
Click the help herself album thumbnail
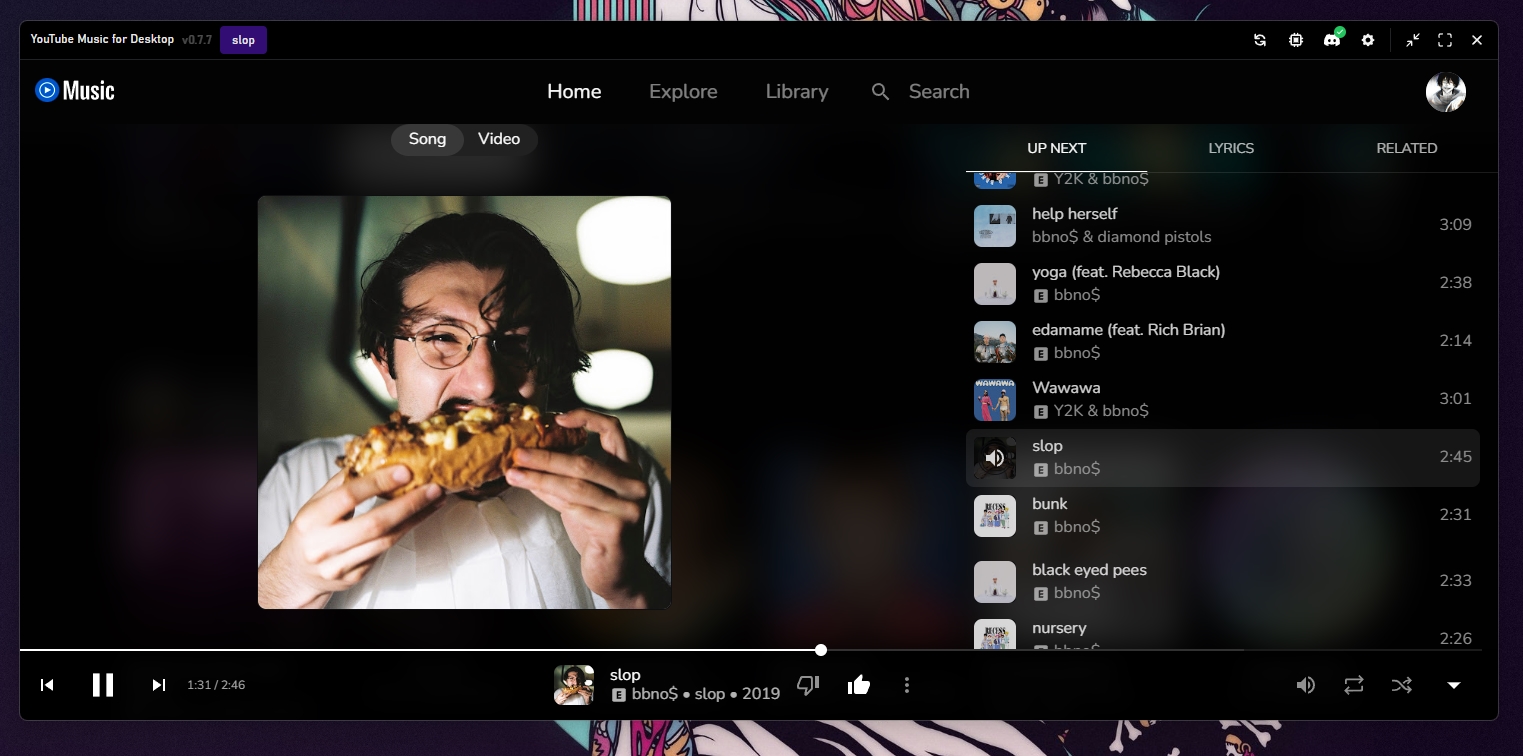pos(995,226)
